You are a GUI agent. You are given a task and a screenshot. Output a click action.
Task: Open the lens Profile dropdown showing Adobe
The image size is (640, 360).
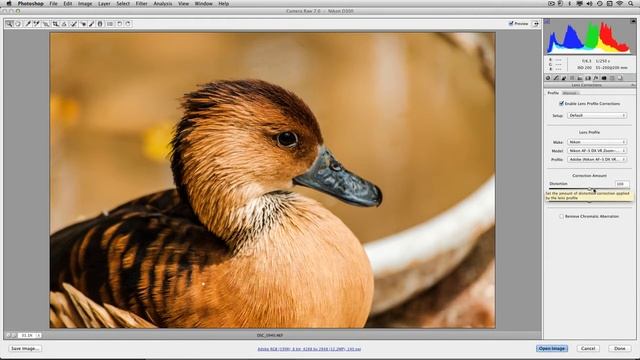pyautogui.click(x=597, y=160)
